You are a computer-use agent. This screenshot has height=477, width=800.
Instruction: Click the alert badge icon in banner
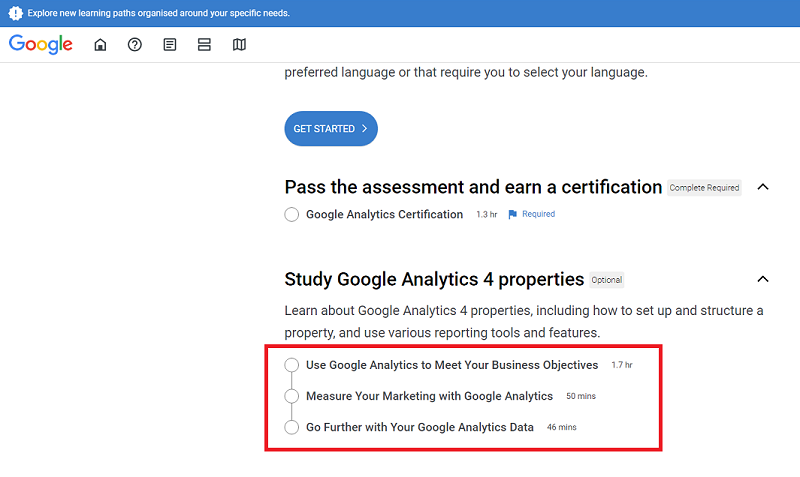[x=15, y=13]
